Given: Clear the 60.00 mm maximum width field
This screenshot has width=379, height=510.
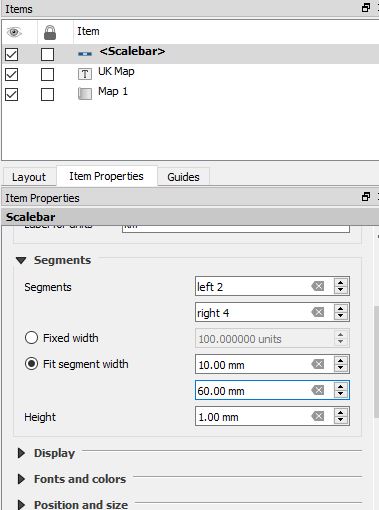Looking at the screenshot, I should click(x=318, y=390).
